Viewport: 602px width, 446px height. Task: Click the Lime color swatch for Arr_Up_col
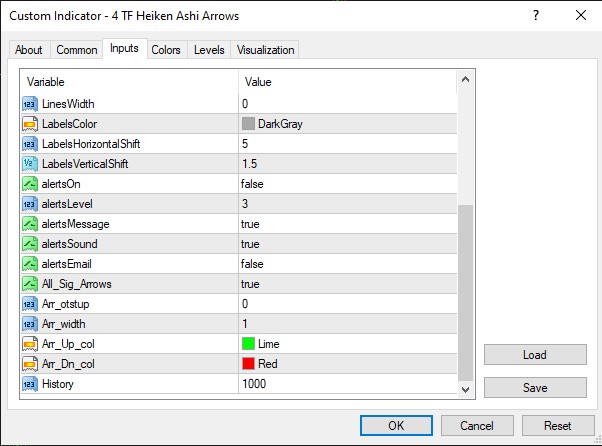249,344
